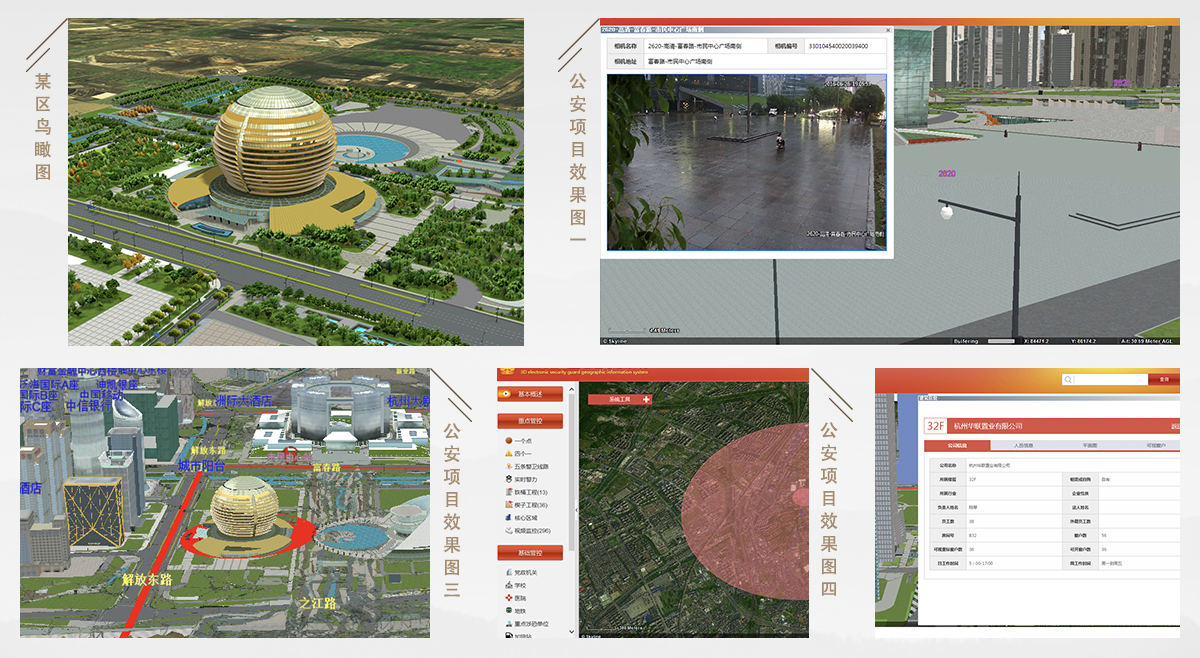Click the 医院 red cross icon
Image resolution: width=1200 pixels, height=658 pixels.
pos(508,598)
